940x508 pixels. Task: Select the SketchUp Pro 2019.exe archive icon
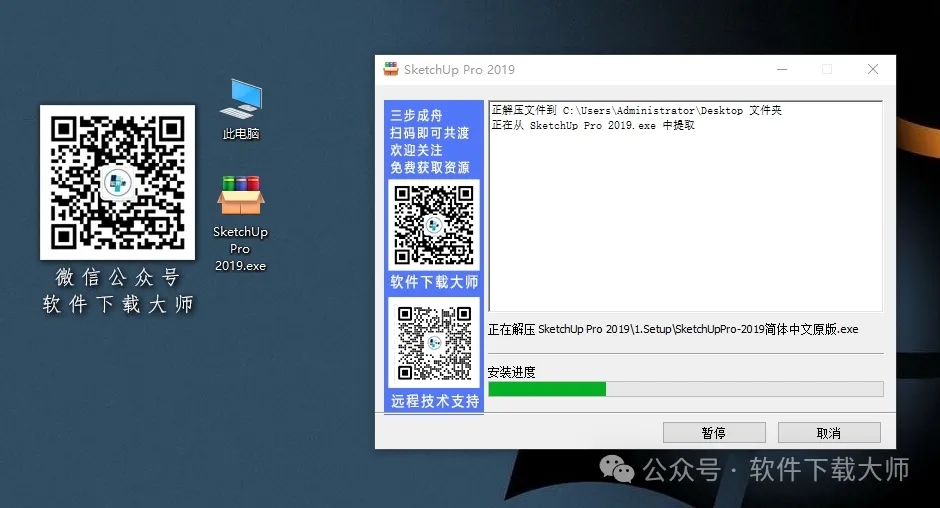[240, 195]
